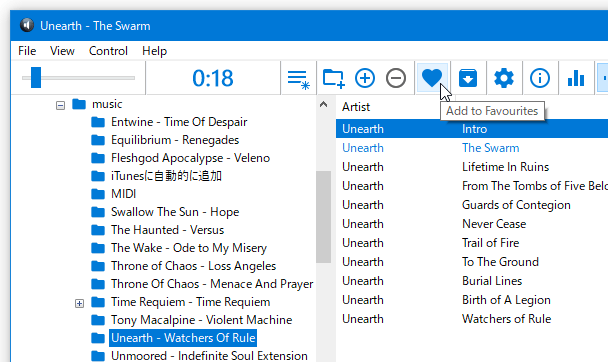Select folder Swallow The Sun - Hope
Screen dimensions: 608x362
pyautogui.click(x=175, y=212)
